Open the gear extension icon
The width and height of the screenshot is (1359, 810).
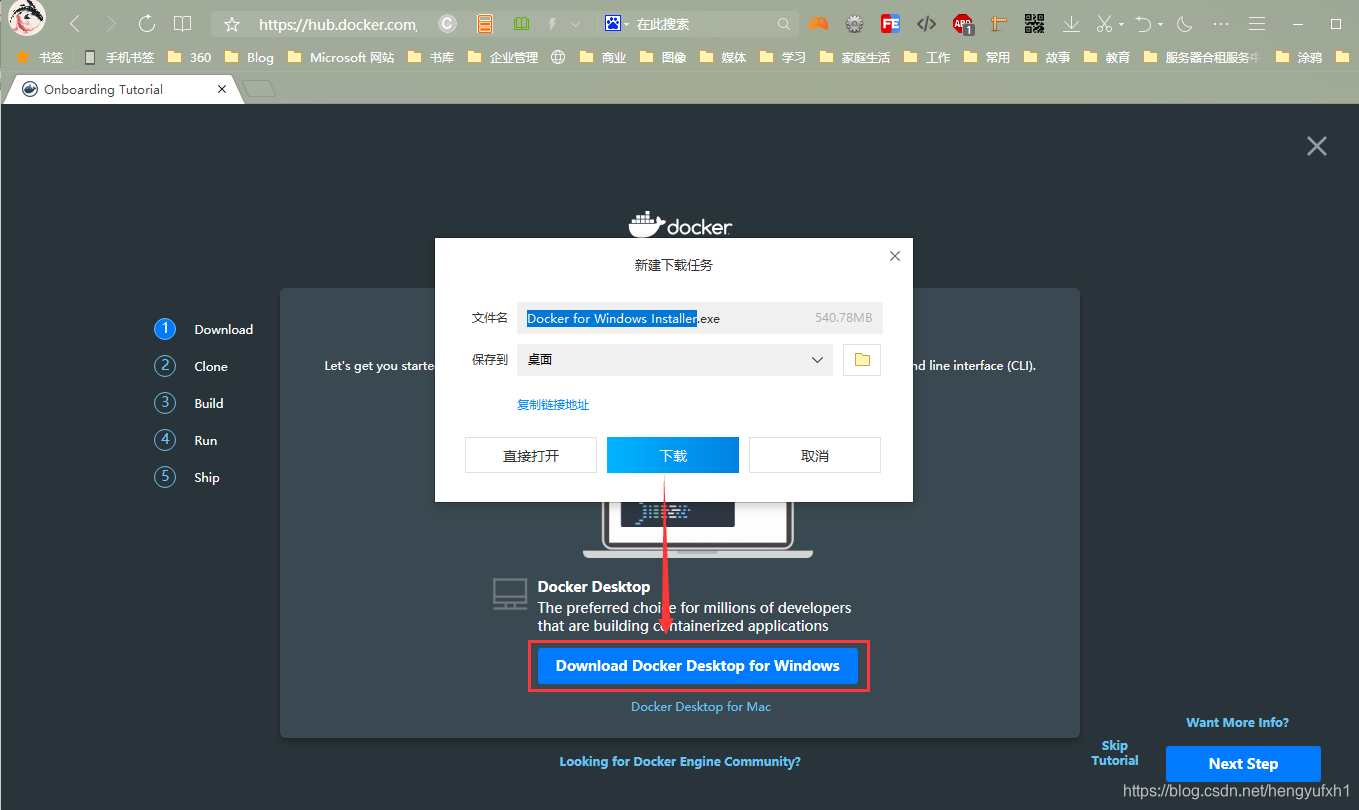(x=854, y=24)
